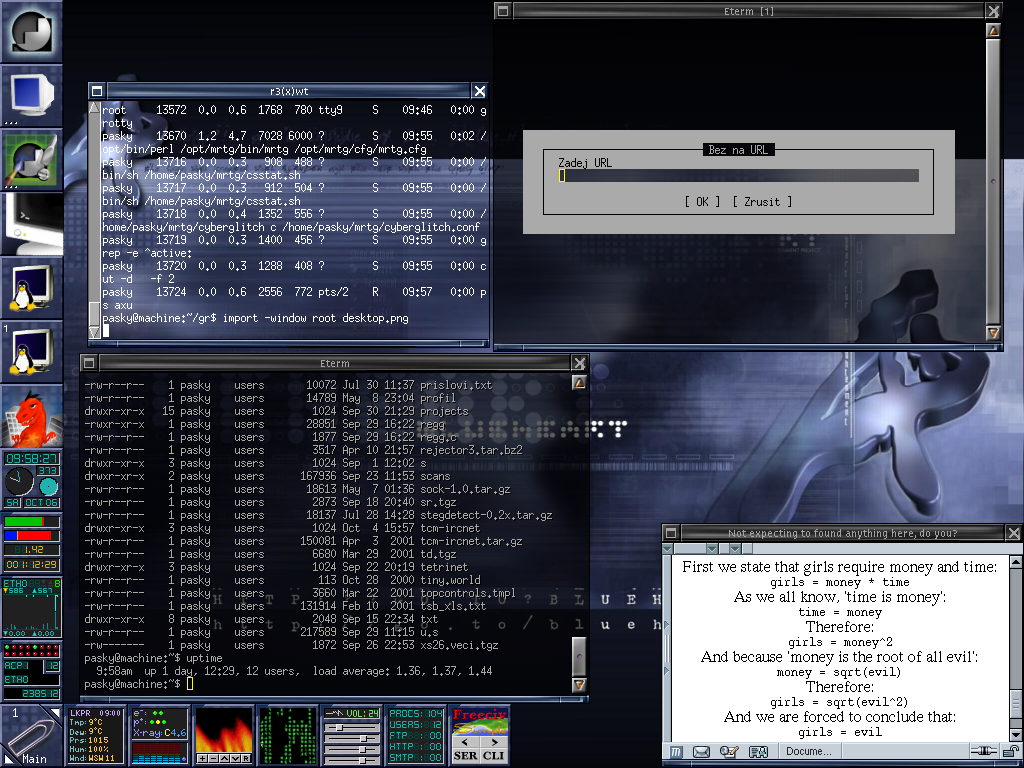This screenshot has width=1024, height=768.
Task: Click the bottom-left arrow on the Main clip
Action: pos(8,760)
